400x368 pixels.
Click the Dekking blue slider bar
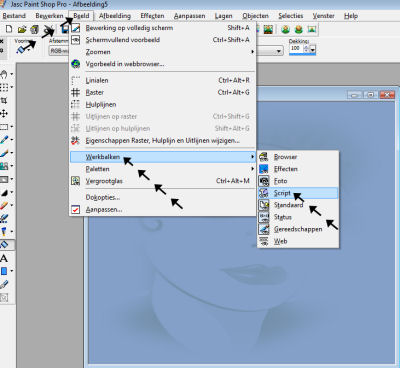coord(302,54)
